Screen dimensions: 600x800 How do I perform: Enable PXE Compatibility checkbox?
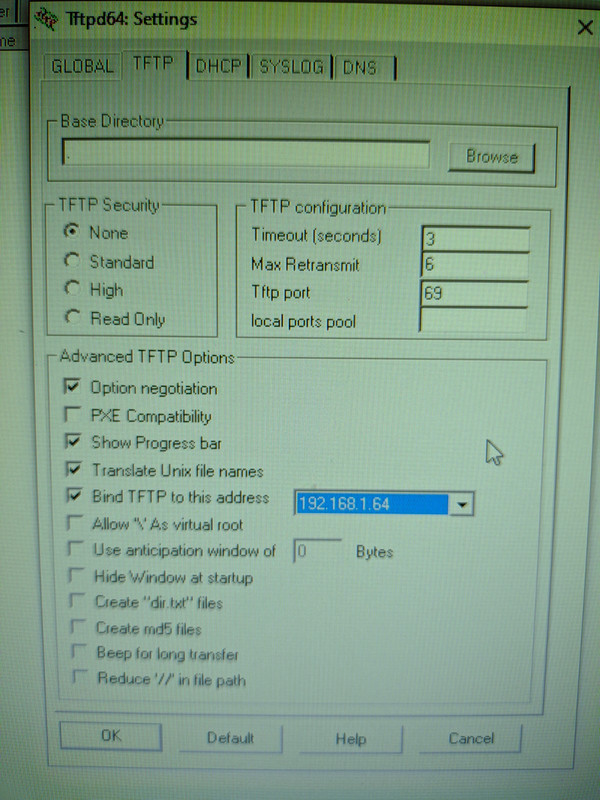(x=72, y=414)
